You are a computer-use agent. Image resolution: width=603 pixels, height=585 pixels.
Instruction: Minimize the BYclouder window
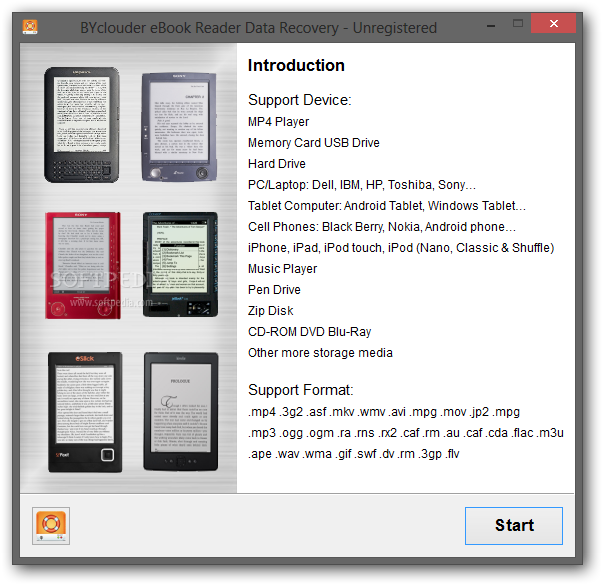coord(491,25)
